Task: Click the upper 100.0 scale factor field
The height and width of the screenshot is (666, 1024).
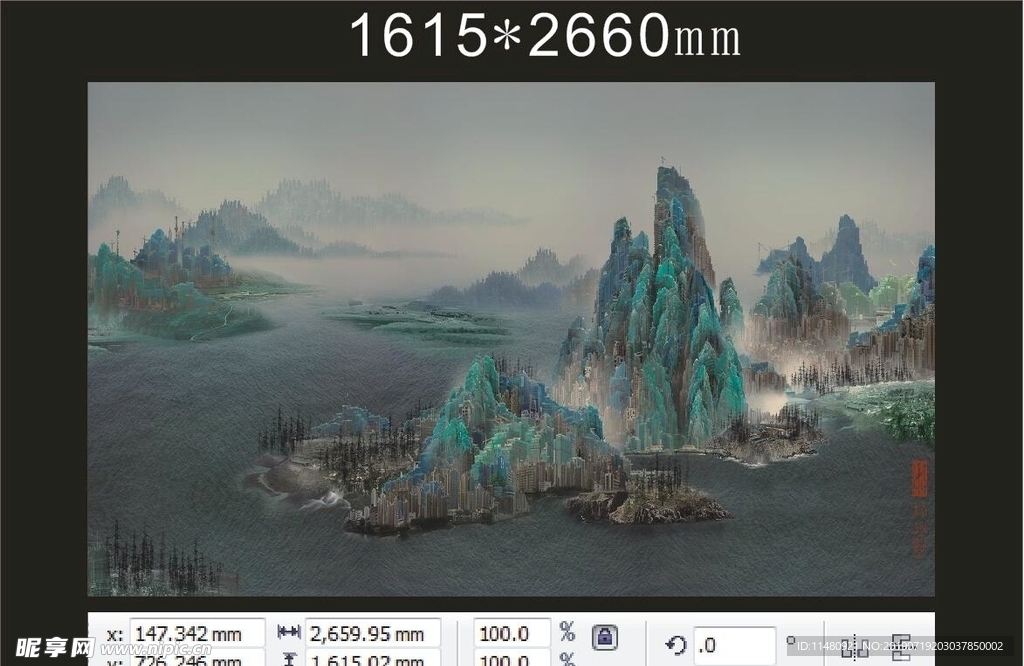Action: tap(511, 633)
